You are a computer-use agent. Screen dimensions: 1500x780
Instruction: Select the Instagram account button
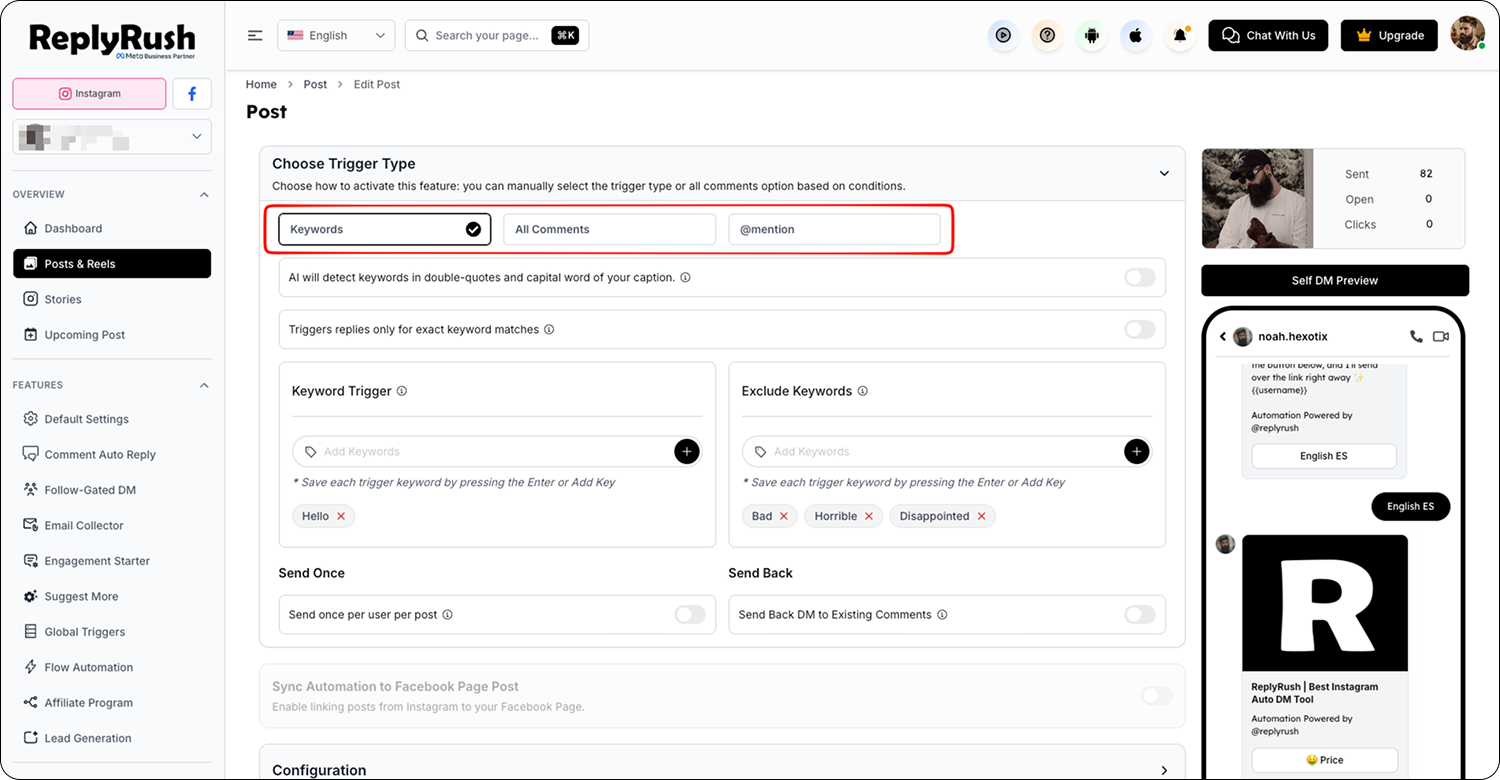(x=89, y=94)
